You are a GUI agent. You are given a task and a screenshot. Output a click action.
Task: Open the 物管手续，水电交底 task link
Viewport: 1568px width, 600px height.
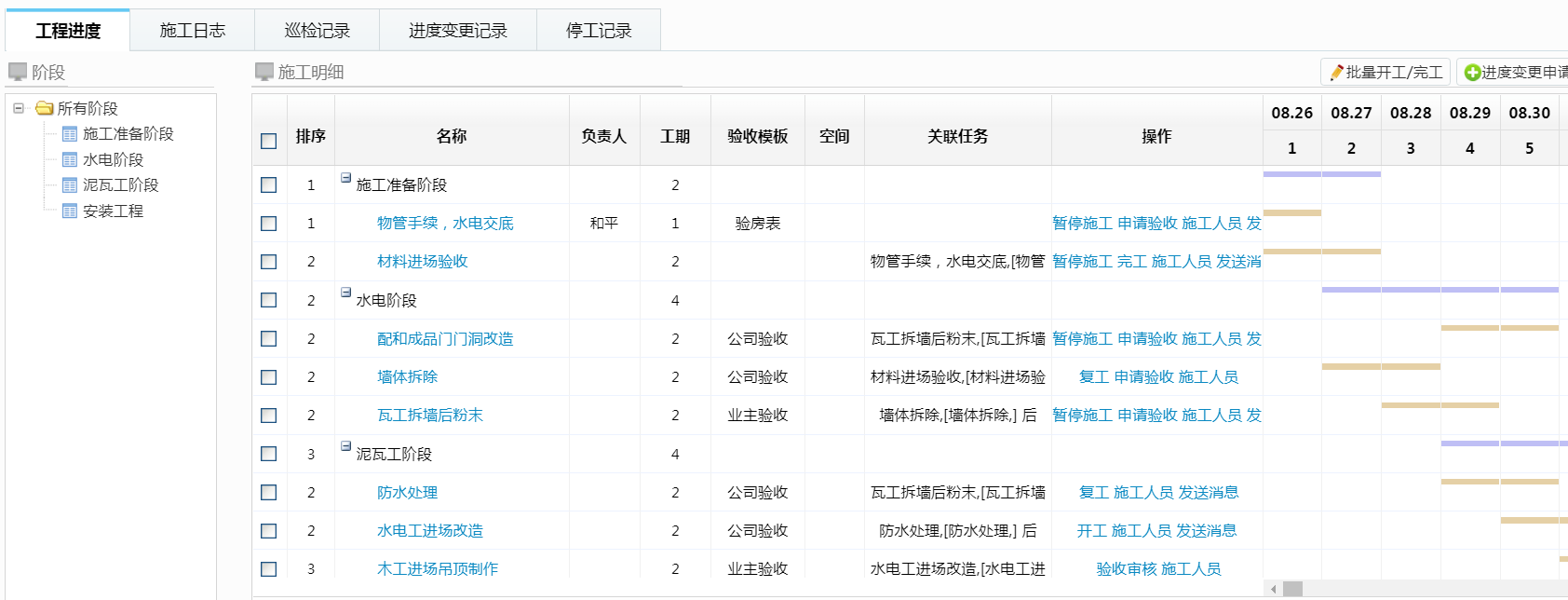(x=445, y=223)
